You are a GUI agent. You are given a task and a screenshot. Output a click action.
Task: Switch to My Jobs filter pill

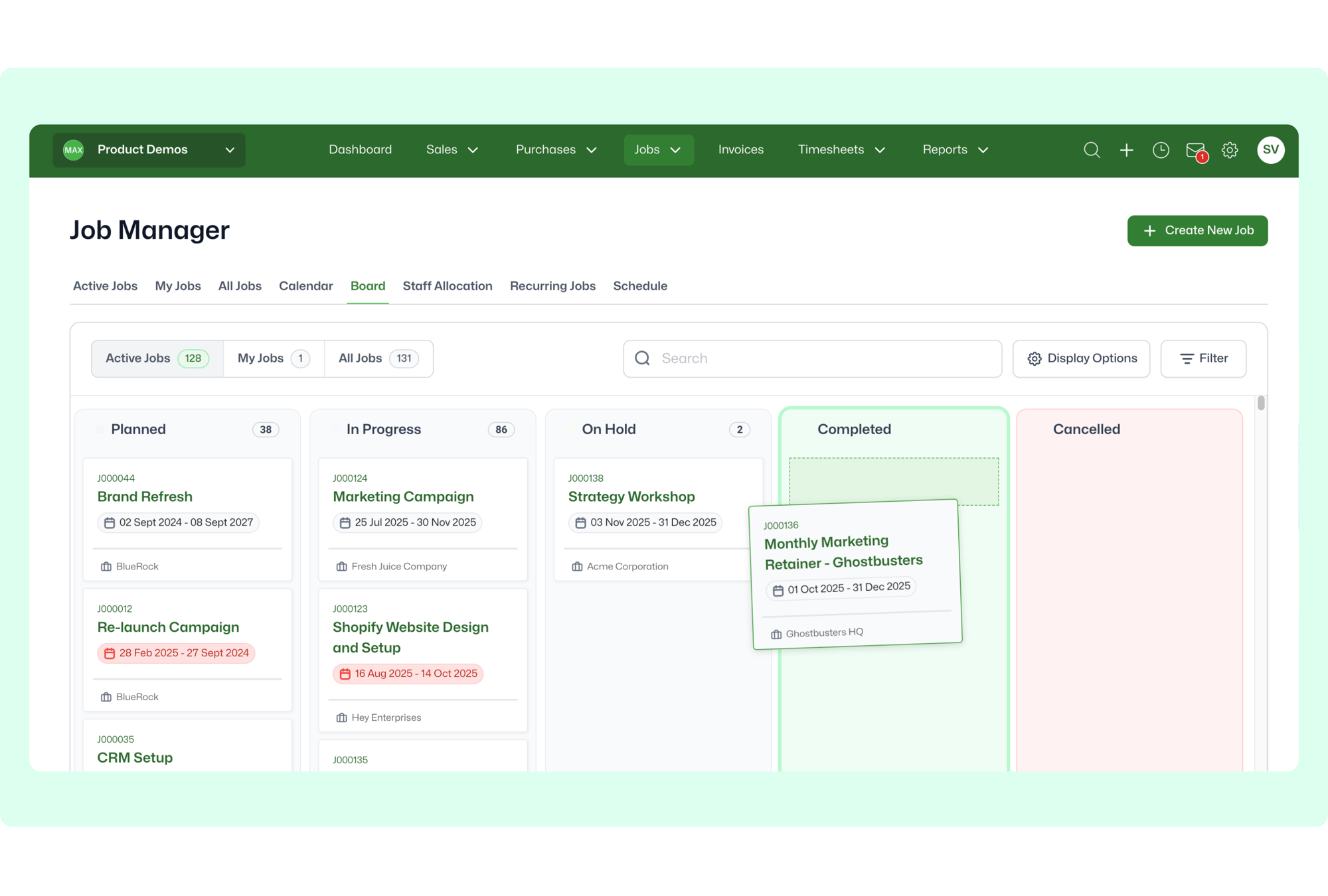[x=272, y=358]
